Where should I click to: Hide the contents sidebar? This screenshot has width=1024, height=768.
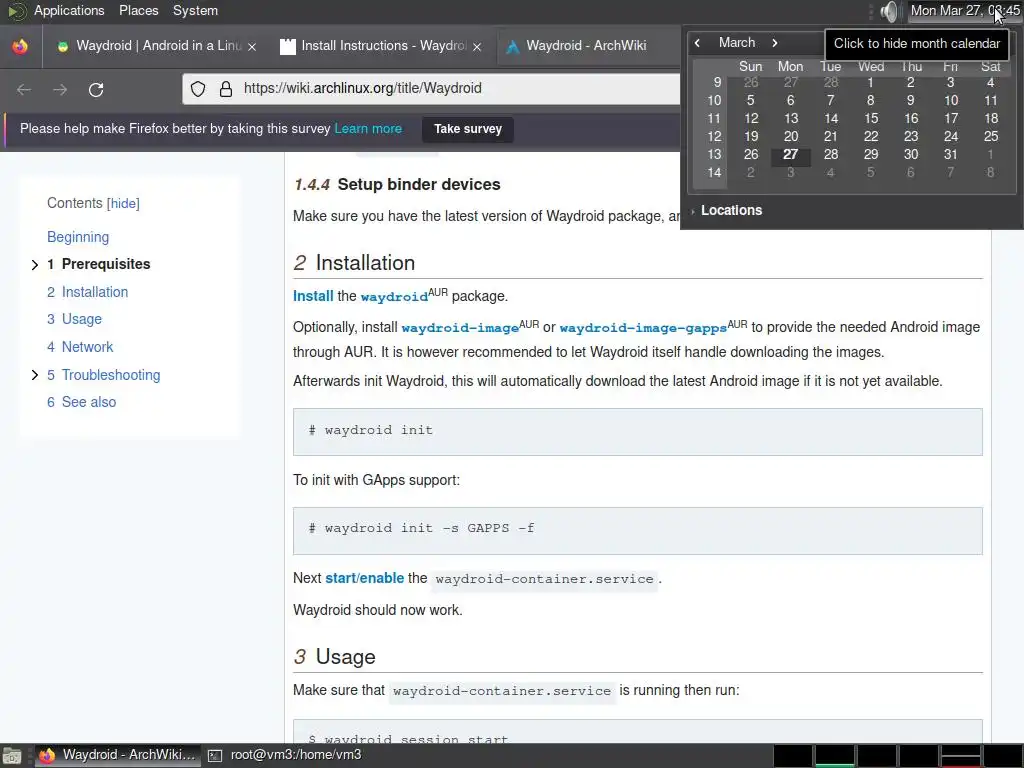[x=123, y=204]
